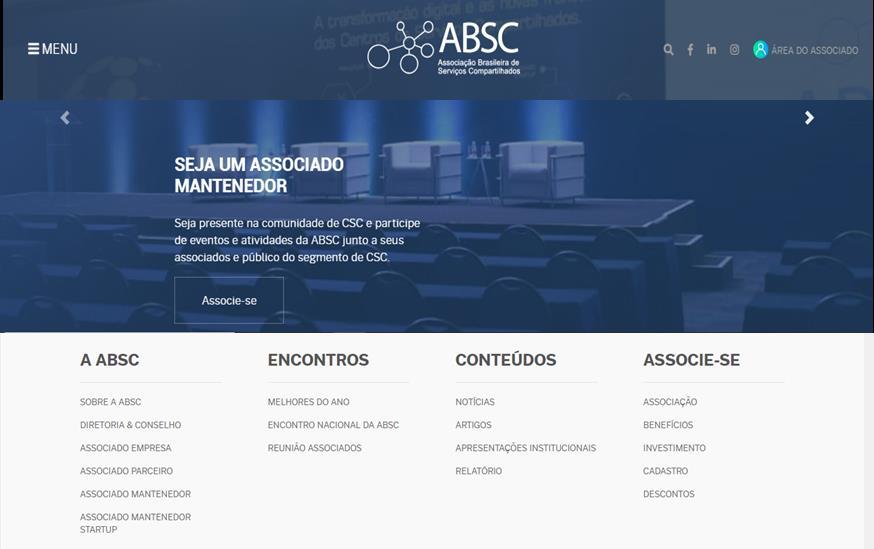Advance carousel with right arrow

[809, 118]
